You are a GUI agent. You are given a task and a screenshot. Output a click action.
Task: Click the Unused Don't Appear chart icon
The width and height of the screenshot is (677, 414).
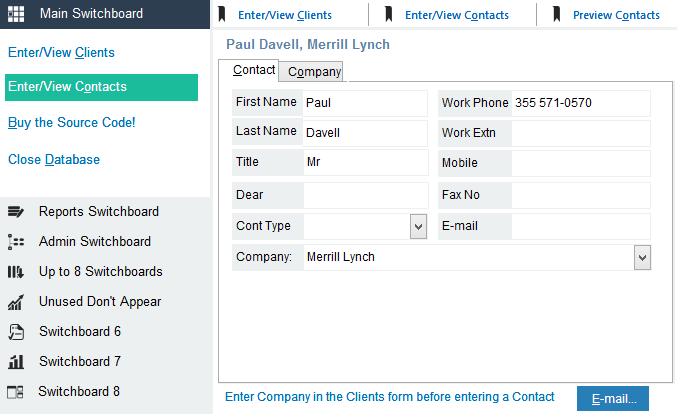(15, 302)
